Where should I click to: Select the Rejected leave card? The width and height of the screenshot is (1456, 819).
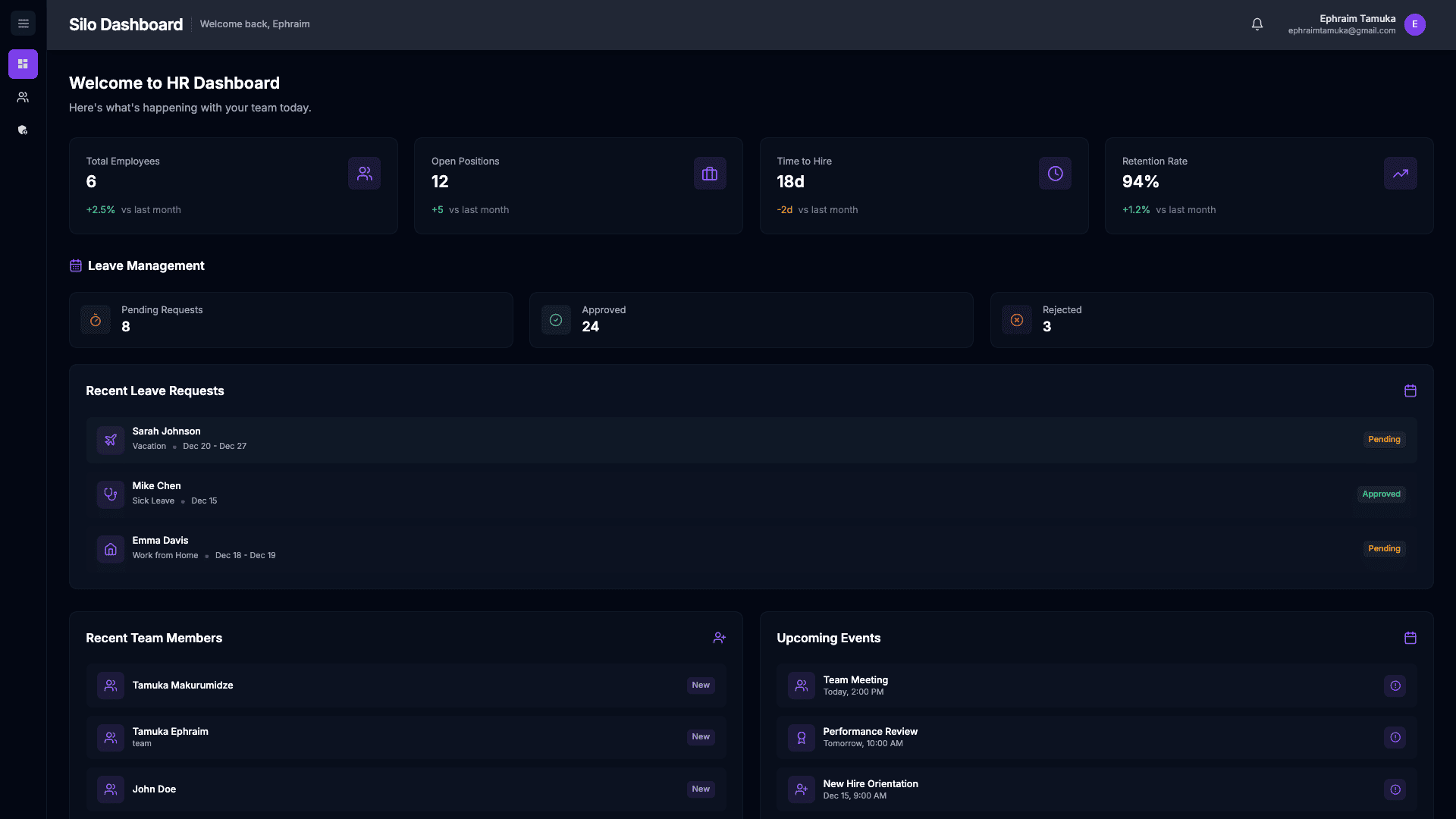click(x=1211, y=319)
